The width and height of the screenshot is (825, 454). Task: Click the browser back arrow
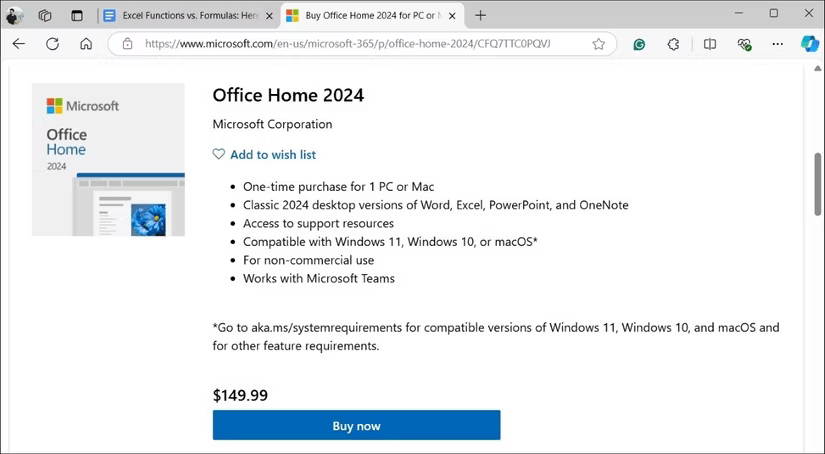19,44
